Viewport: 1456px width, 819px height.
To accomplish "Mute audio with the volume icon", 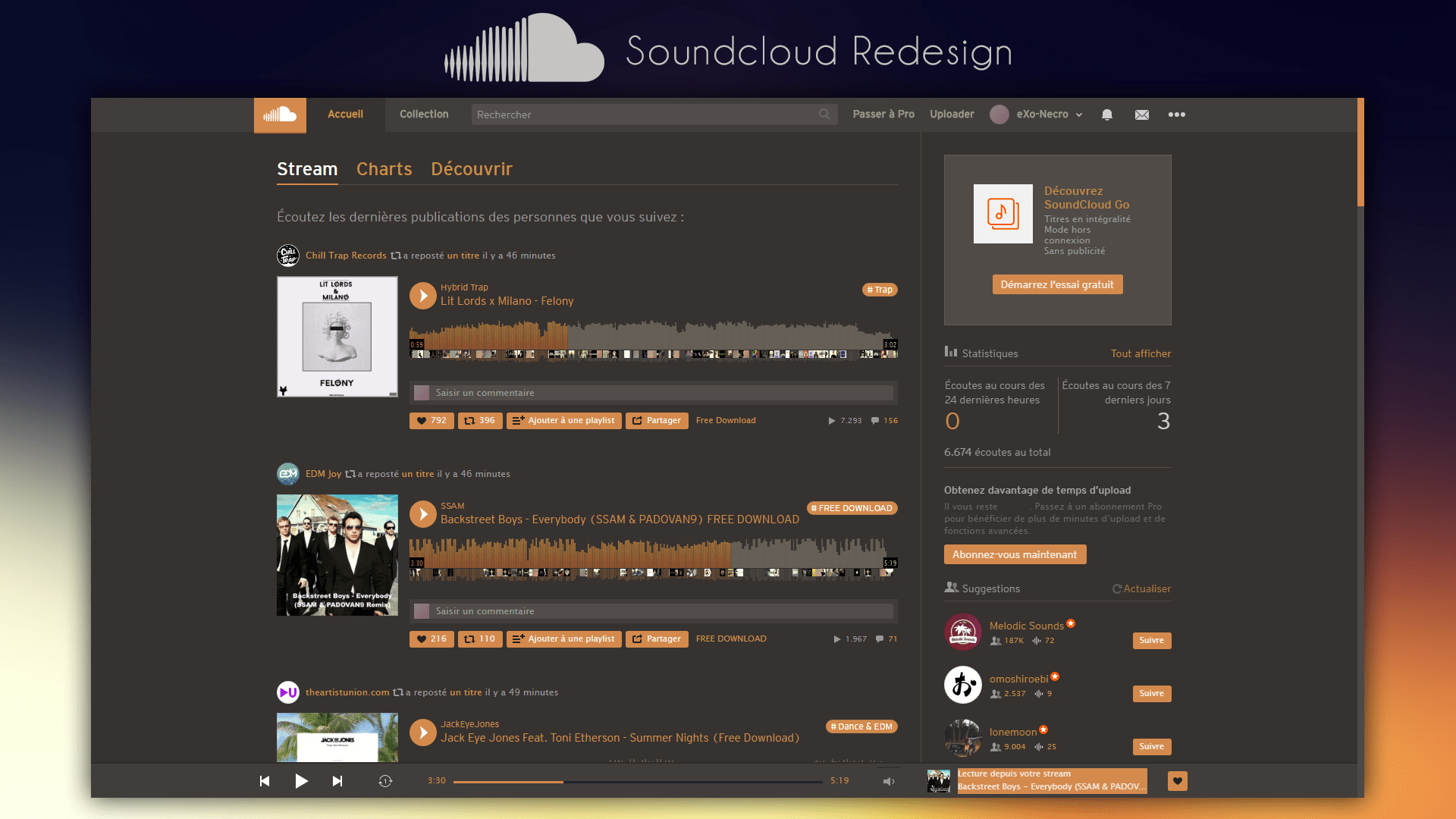I will tap(887, 780).
